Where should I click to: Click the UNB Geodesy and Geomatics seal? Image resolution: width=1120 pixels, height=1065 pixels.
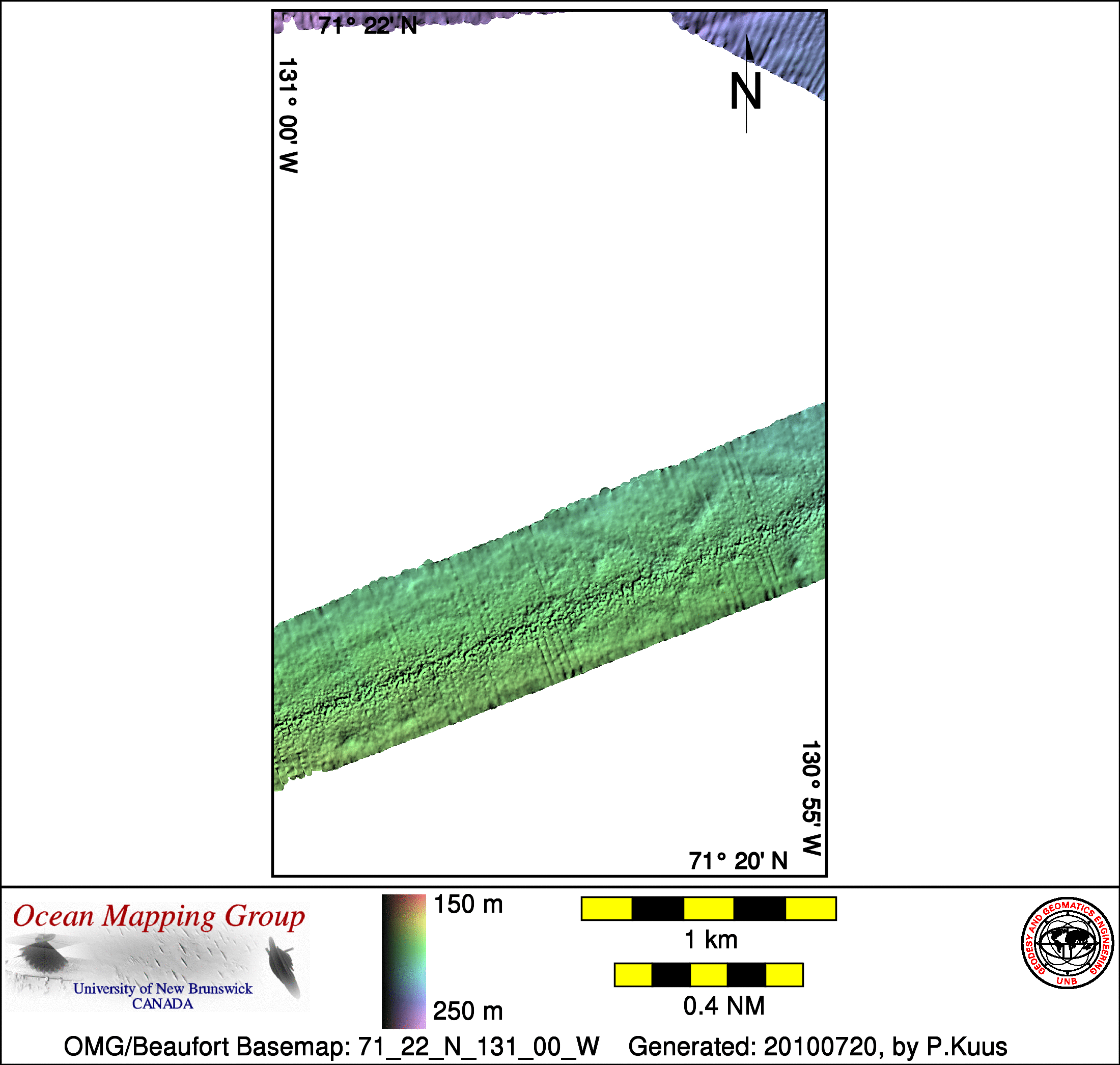tap(1067, 943)
